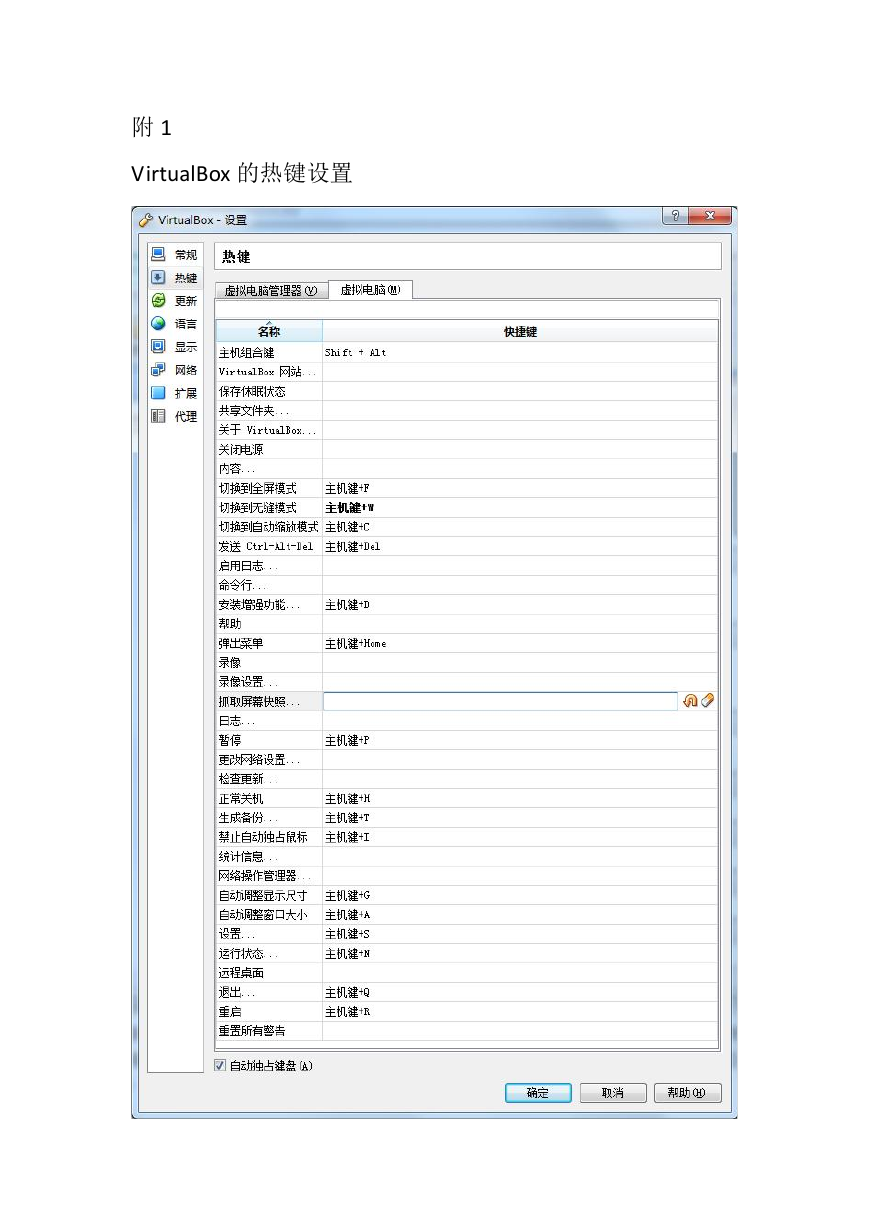The width and height of the screenshot is (869, 1228).
Task: Click the 共享文件夹... row
Action: point(467,411)
